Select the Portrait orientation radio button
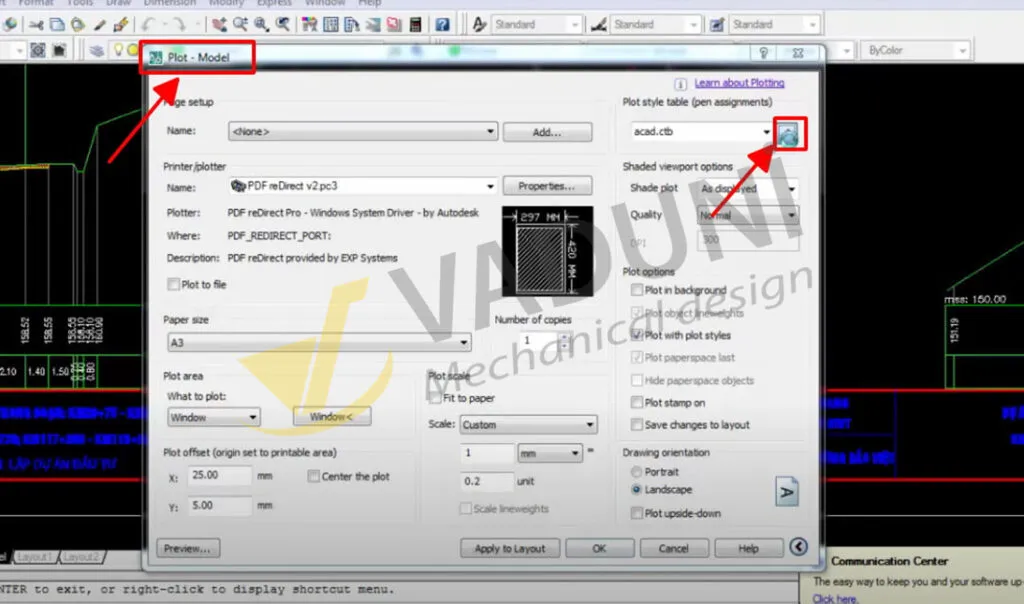The height and width of the screenshot is (604, 1024). point(637,471)
